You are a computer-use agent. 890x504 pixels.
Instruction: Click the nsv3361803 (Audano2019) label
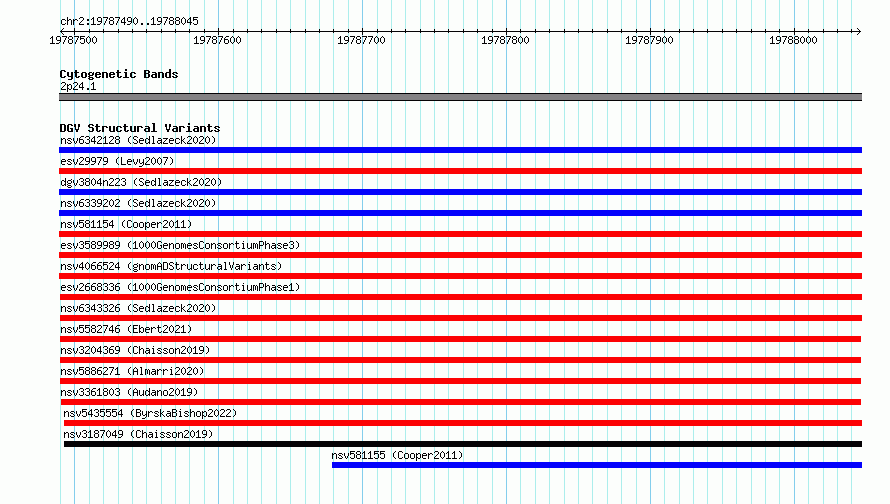pyautogui.click(x=129, y=392)
